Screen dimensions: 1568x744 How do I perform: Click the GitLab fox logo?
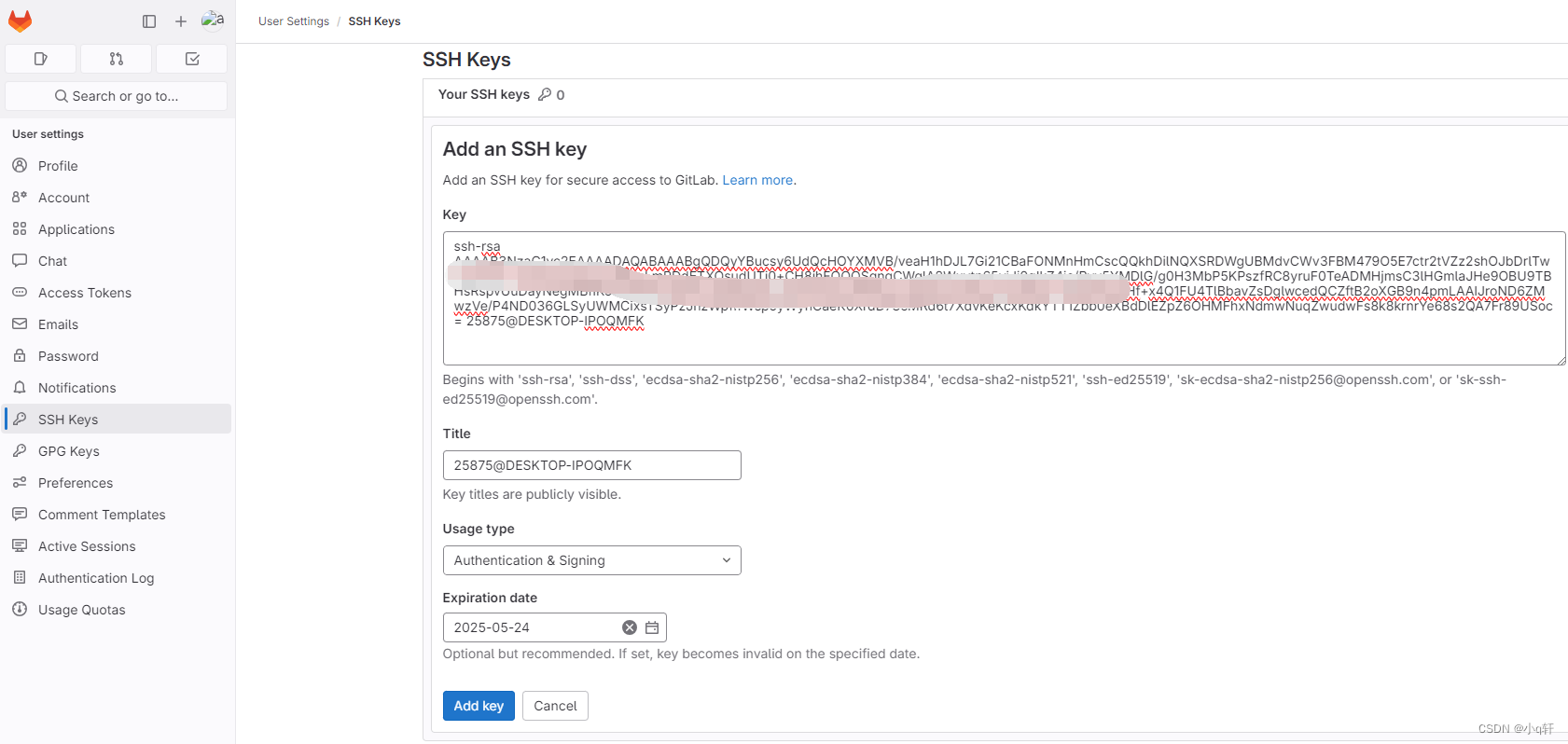click(x=21, y=21)
